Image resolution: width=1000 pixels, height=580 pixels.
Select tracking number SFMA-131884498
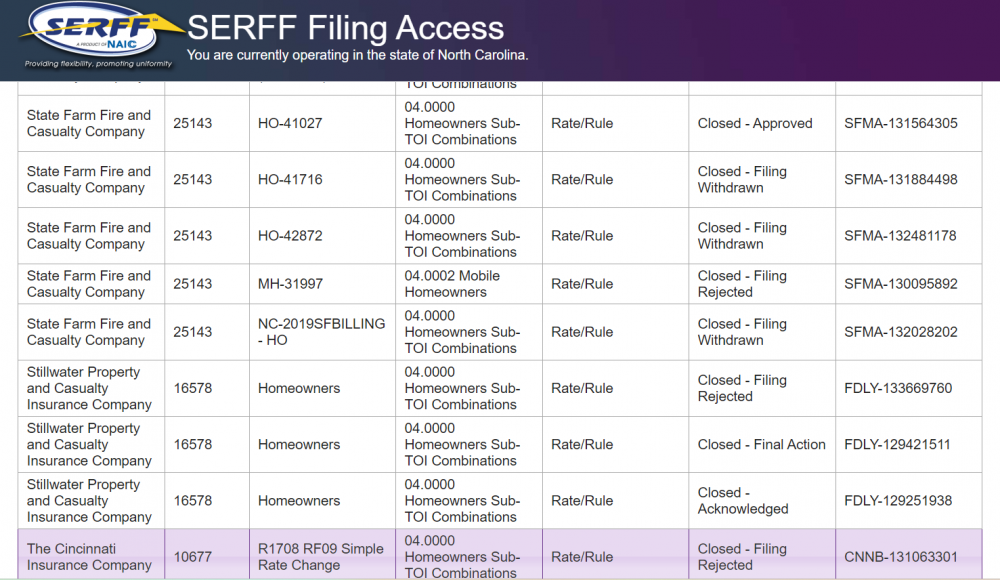click(900, 180)
